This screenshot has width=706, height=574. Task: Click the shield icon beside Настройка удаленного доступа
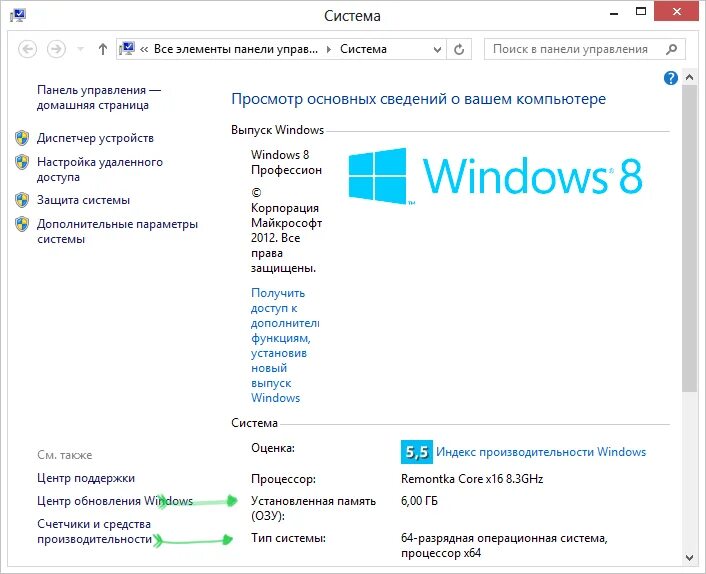click(x=22, y=162)
